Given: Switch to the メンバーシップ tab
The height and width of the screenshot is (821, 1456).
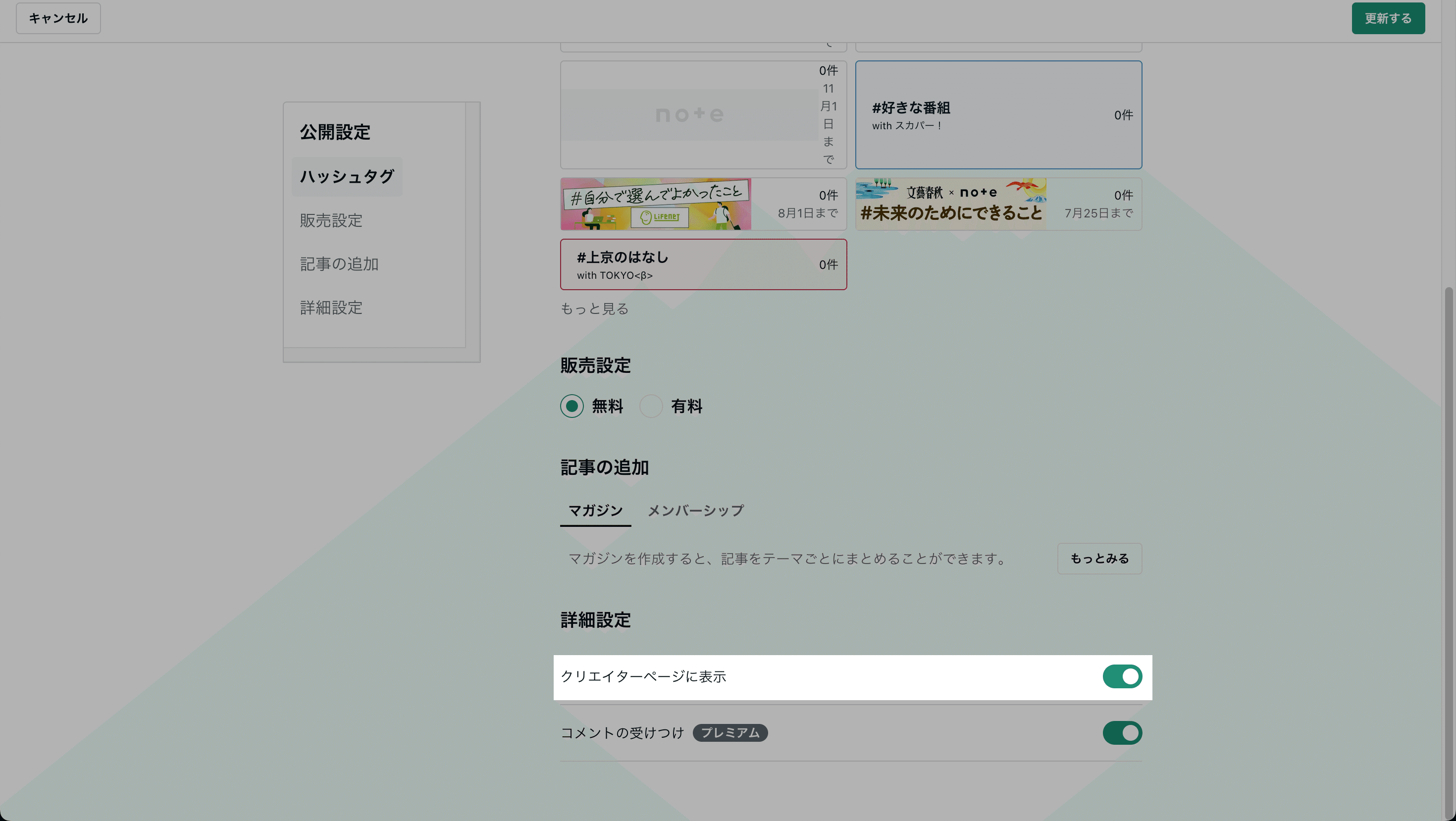Looking at the screenshot, I should (x=695, y=511).
